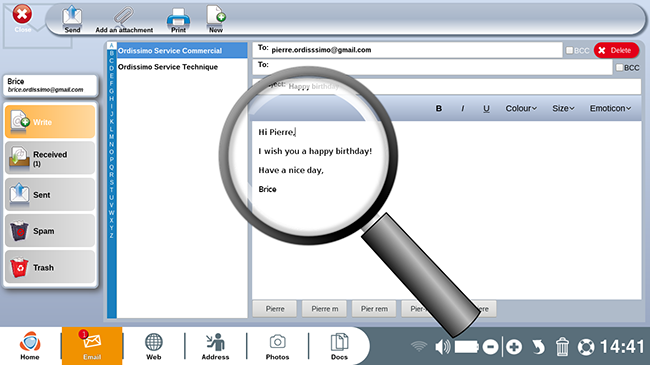Open the Size dropdown
The image size is (650, 365).
[563, 108]
